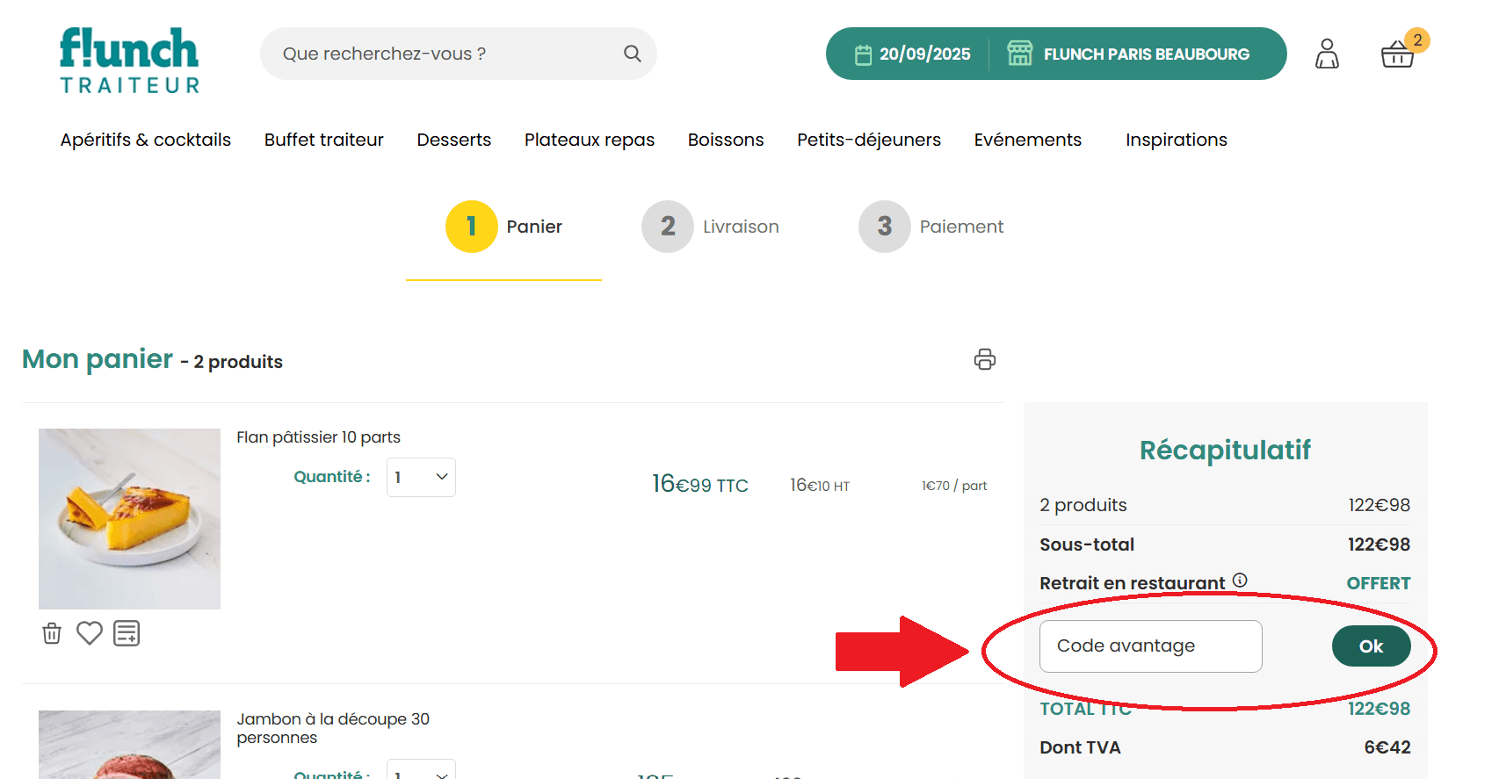The width and height of the screenshot is (1500, 779).
Task: Click the OFFERT label
Action: click(x=1378, y=583)
